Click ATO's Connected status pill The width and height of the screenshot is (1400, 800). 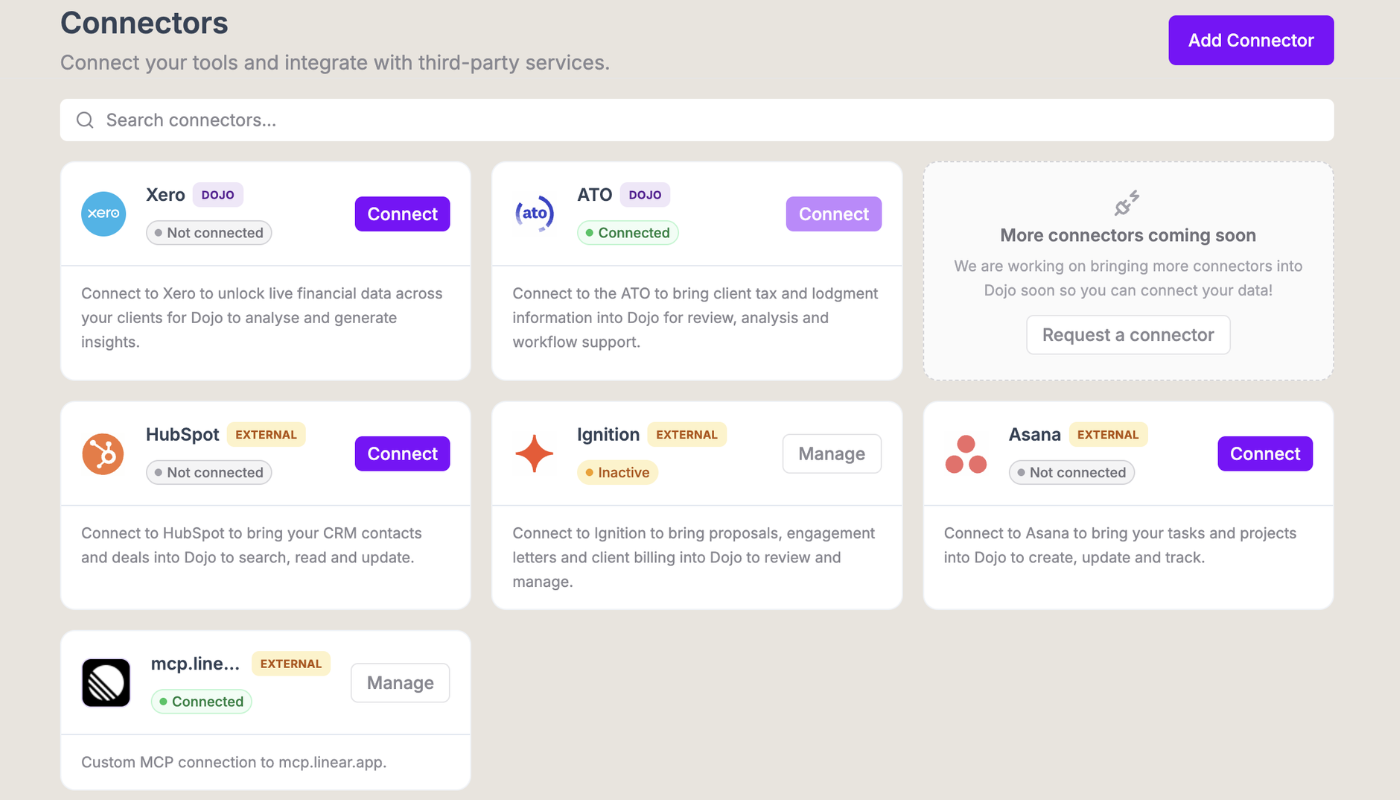[628, 233]
